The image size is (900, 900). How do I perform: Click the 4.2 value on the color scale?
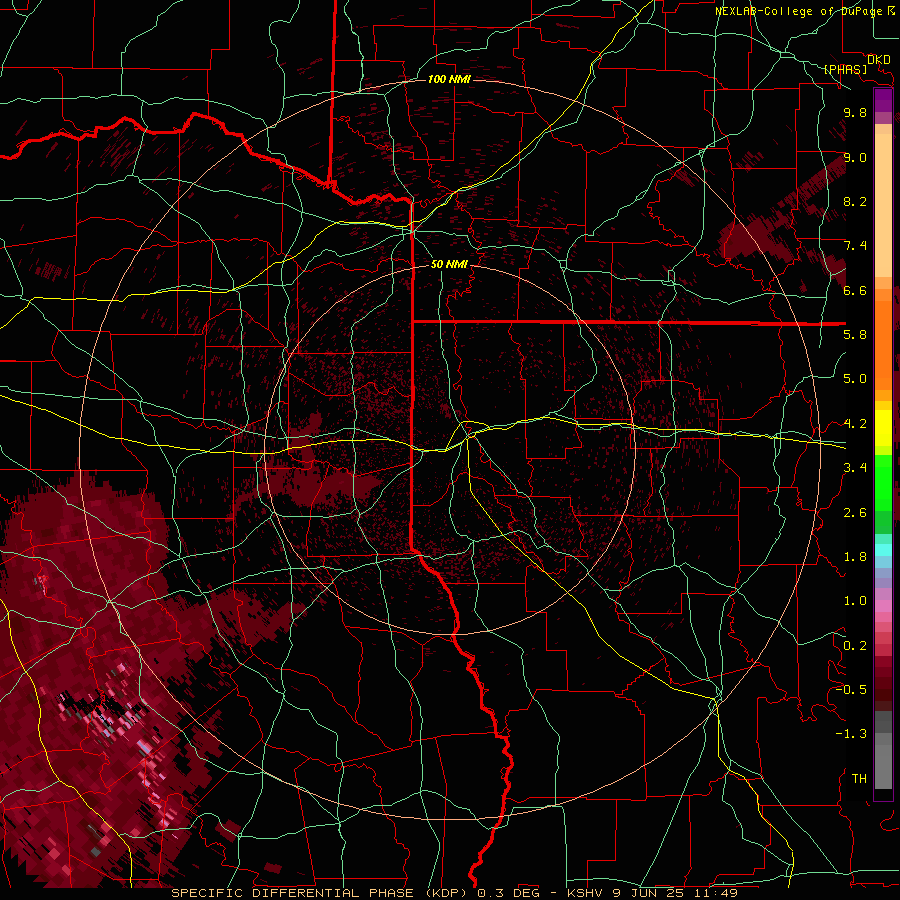tap(855, 424)
